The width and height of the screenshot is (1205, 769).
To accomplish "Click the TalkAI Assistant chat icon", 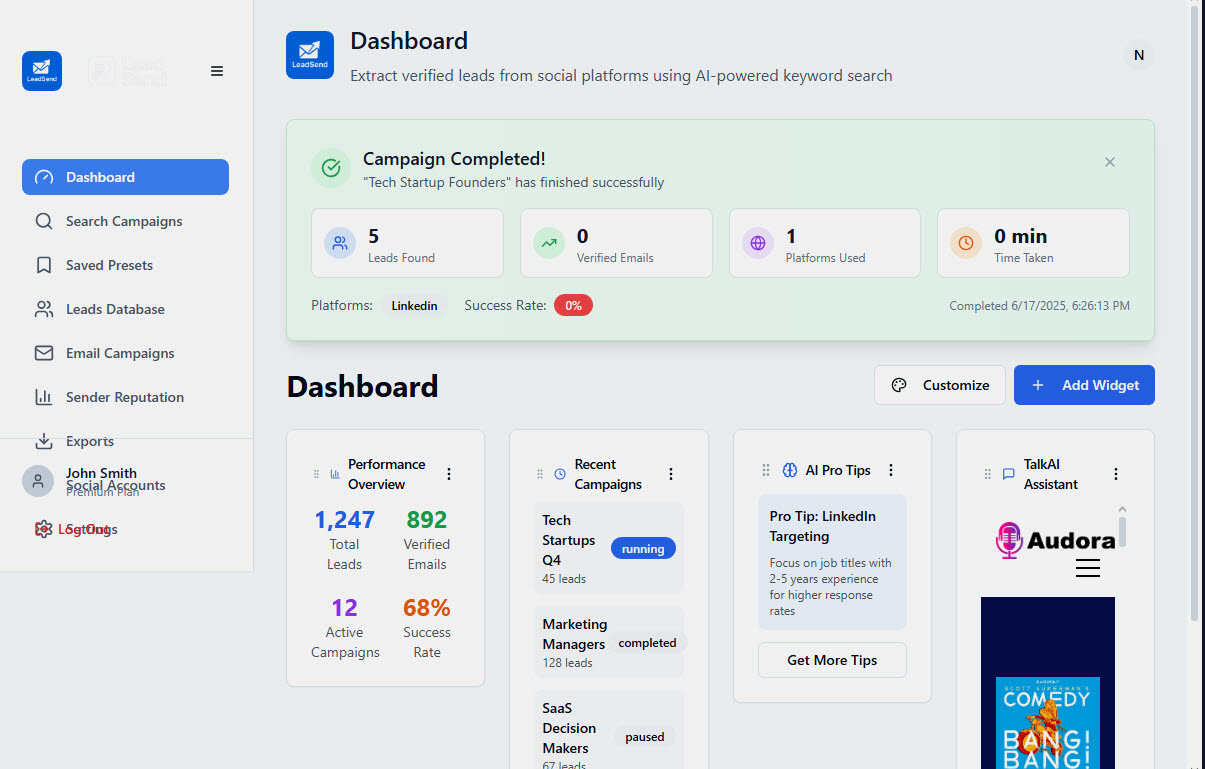I will (1009, 474).
